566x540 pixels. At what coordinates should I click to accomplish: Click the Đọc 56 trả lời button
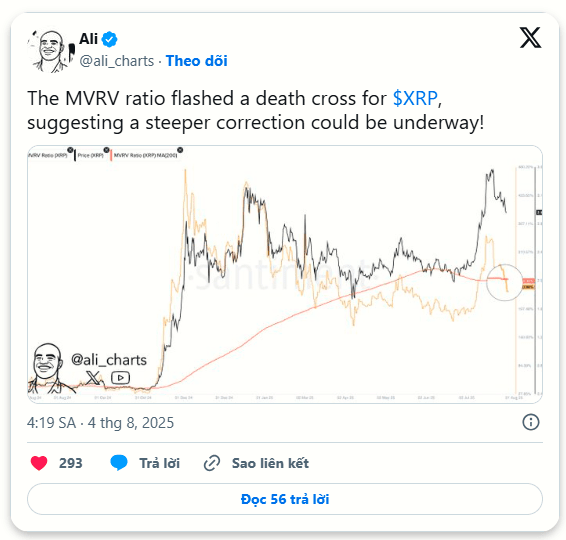[285, 499]
